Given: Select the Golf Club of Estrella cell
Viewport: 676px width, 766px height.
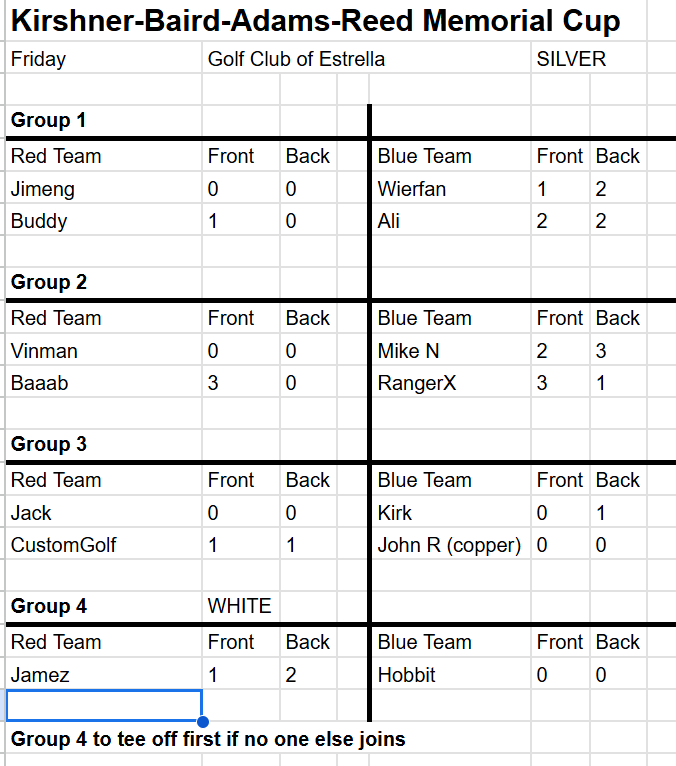Looking at the screenshot, I should 296,59.
